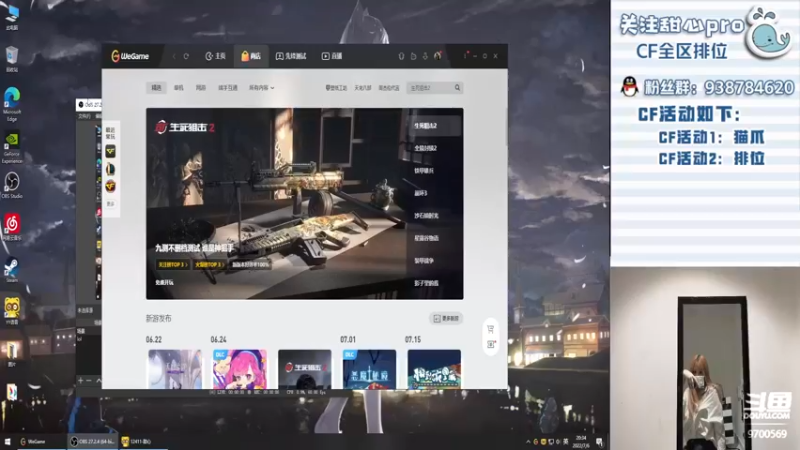Image resolution: width=800 pixels, height=450 pixels.
Task: Click 免费开玩 on the banner
Action: (164, 282)
